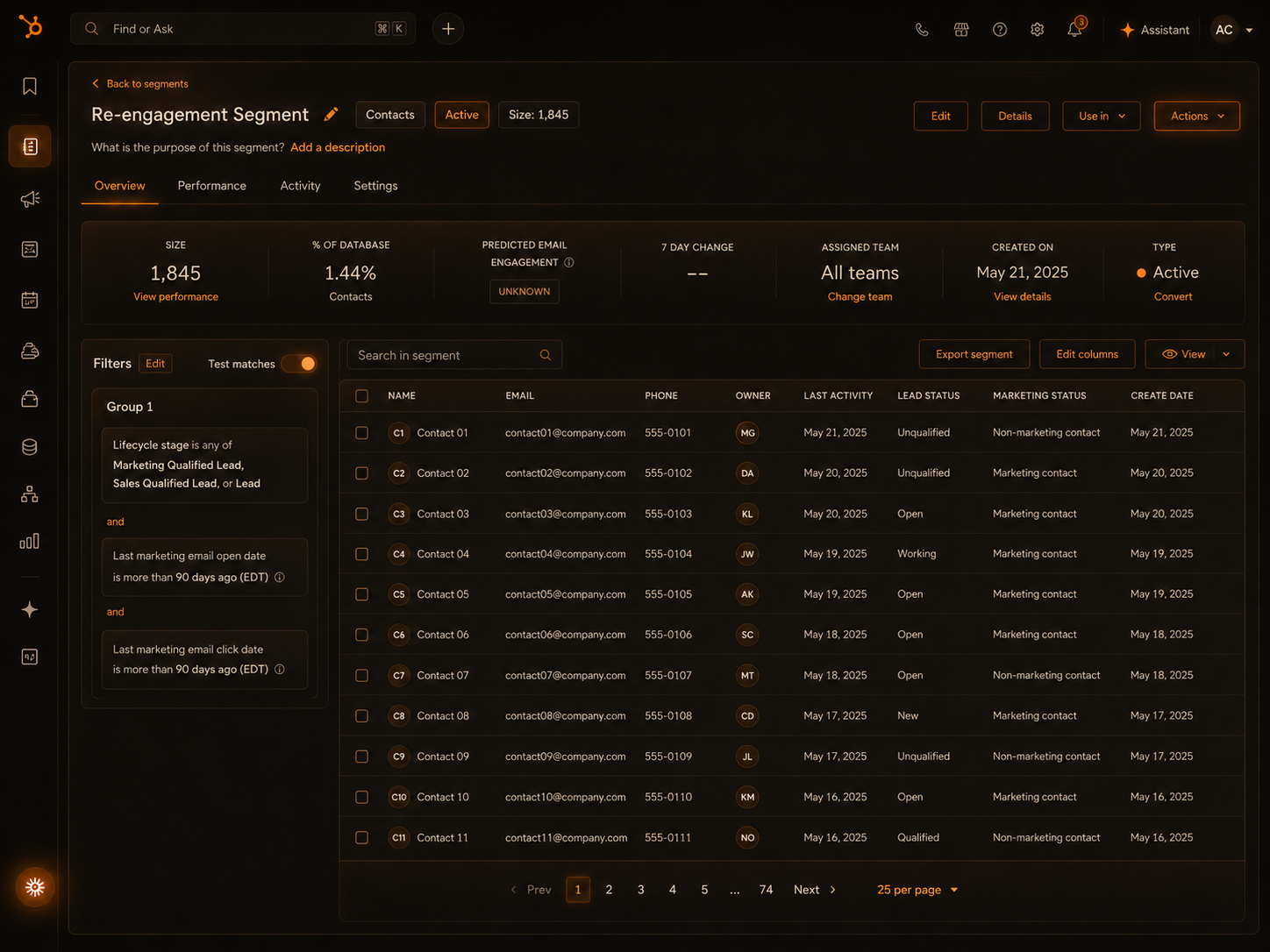The width and height of the screenshot is (1270, 952).
Task: Click info icon on email open date filter
Action: point(280,577)
